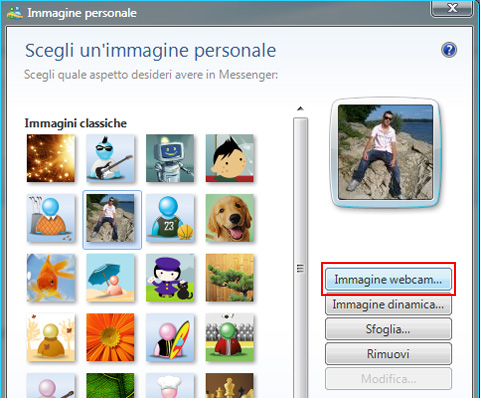
Task: Grab the image list scrollbar thumb
Action: click(300, 257)
